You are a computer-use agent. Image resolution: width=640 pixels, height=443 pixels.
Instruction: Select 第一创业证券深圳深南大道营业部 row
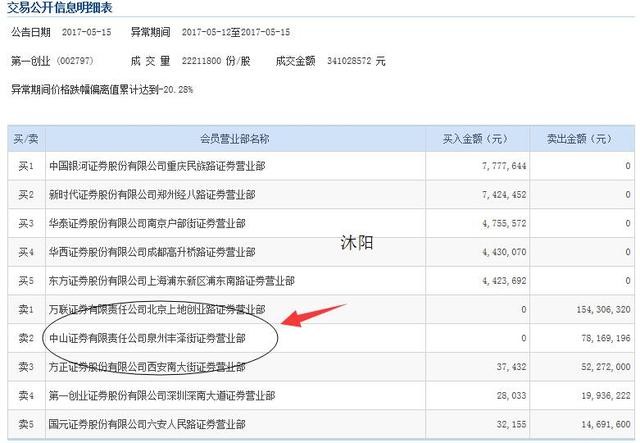[x=321, y=395]
